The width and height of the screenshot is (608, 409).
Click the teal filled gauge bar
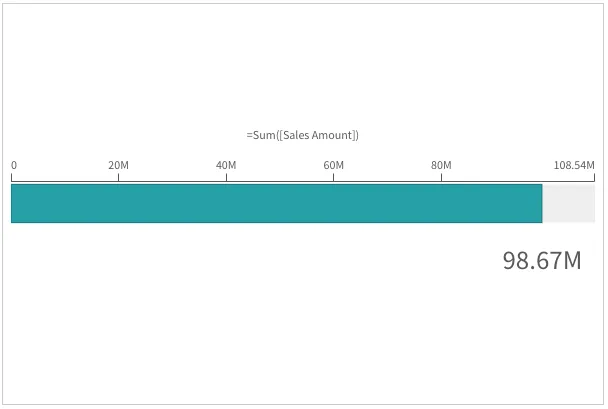[x=276, y=203]
